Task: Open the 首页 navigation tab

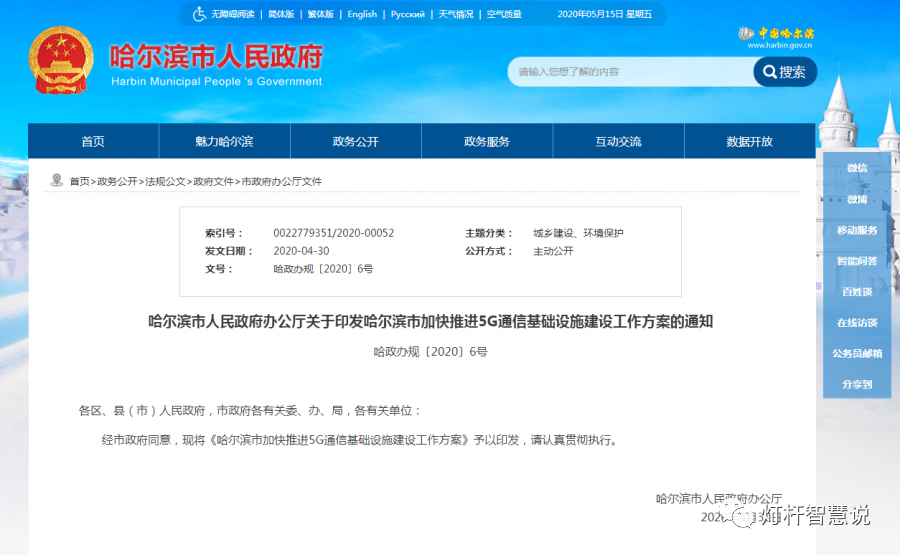Action: (93, 141)
